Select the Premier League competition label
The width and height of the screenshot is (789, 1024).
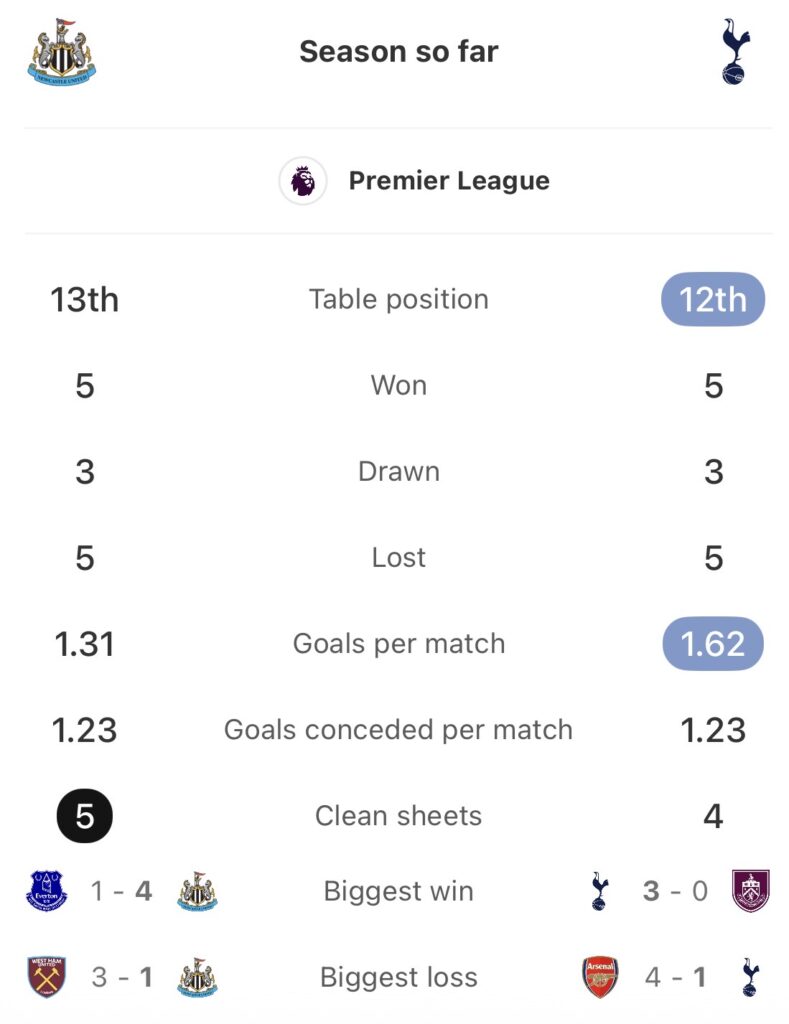point(449,181)
